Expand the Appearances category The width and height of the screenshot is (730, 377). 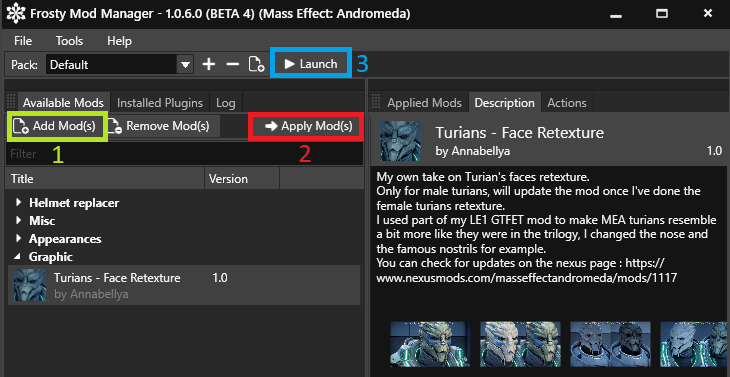tap(19, 238)
